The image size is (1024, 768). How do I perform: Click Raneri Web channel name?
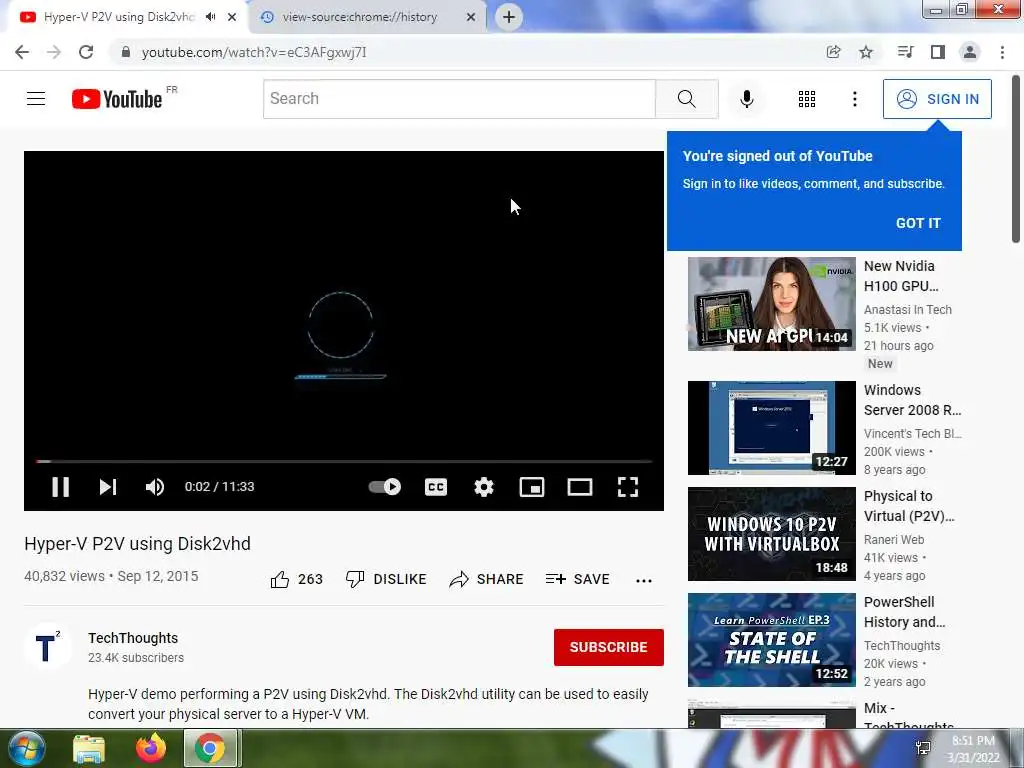[x=894, y=539]
